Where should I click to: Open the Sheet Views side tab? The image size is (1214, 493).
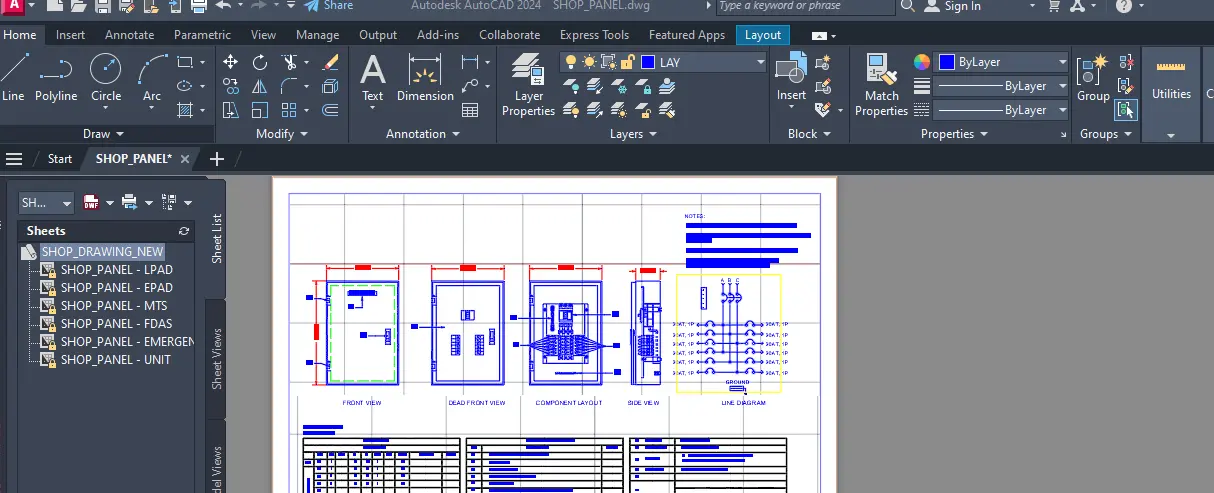pos(217,358)
